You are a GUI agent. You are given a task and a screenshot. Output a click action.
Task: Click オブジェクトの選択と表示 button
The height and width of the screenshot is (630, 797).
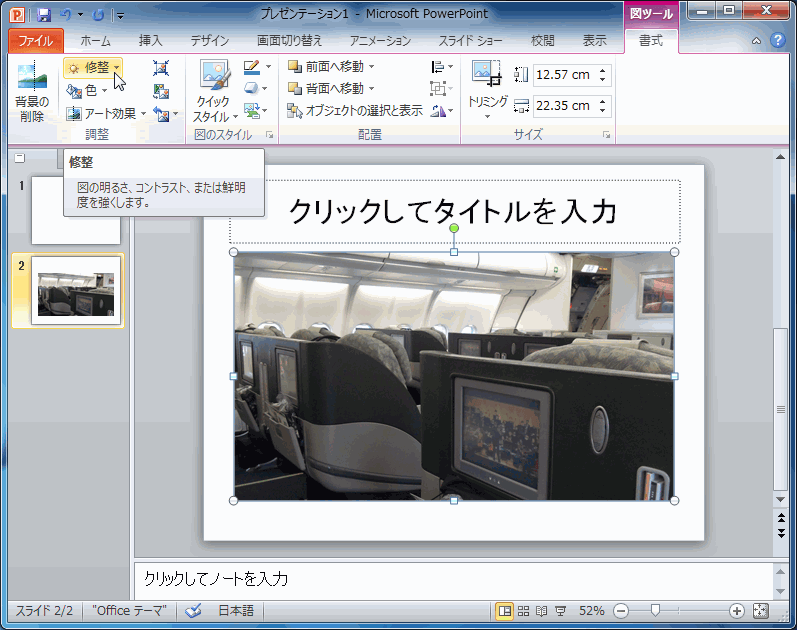[355, 110]
